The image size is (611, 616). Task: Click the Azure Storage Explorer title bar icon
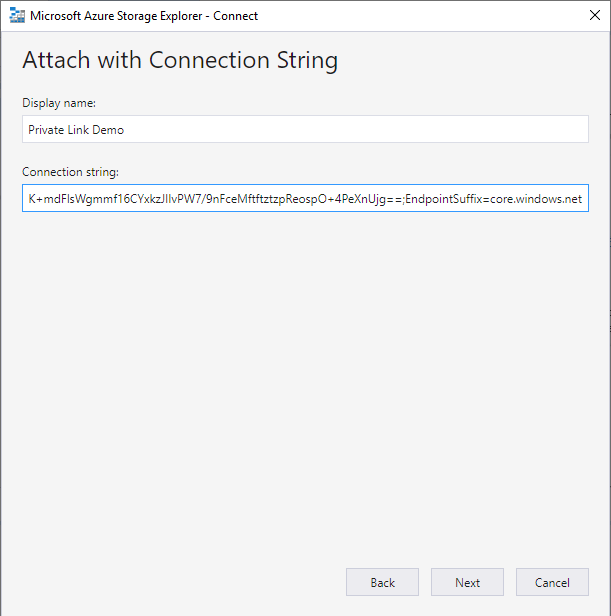click(17, 16)
